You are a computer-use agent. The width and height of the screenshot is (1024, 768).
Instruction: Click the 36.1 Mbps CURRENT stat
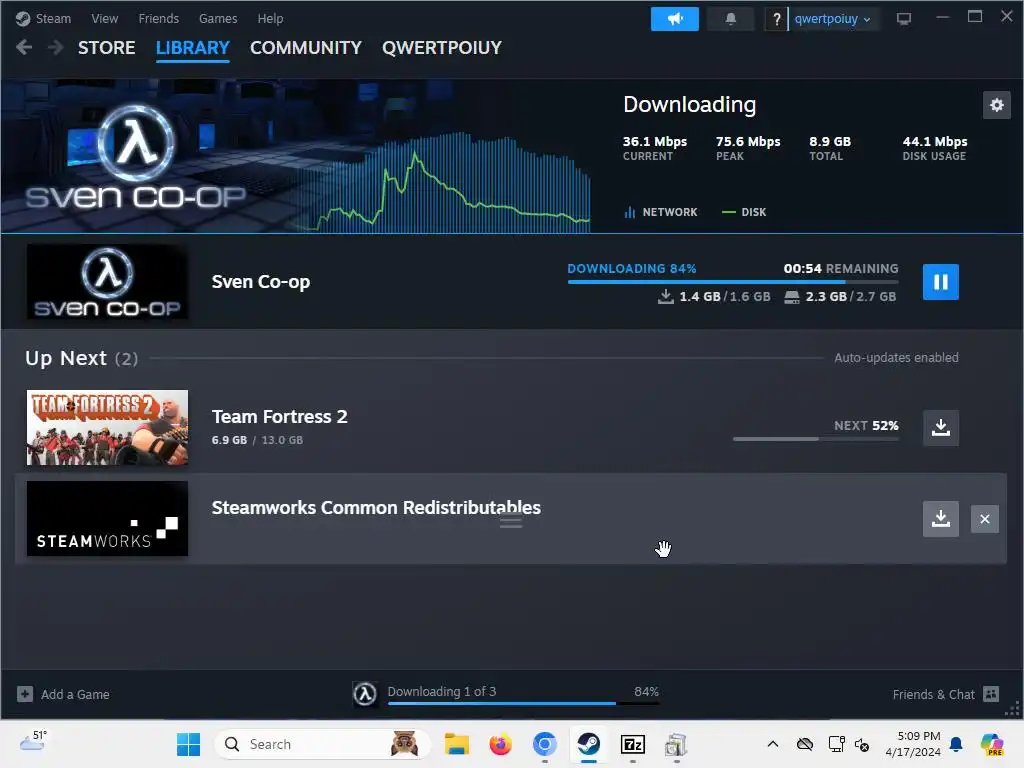pyautogui.click(x=654, y=148)
